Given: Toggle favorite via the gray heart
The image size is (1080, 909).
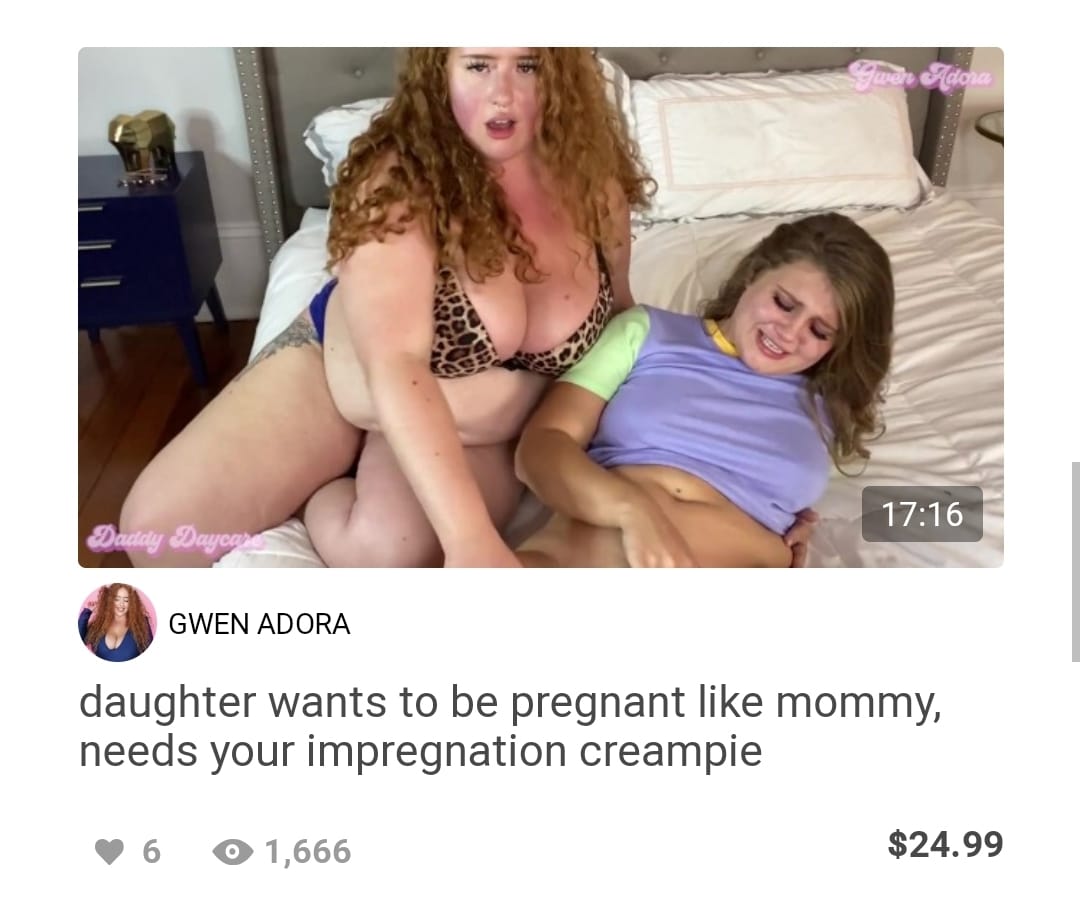Looking at the screenshot, I should (109, 852).
